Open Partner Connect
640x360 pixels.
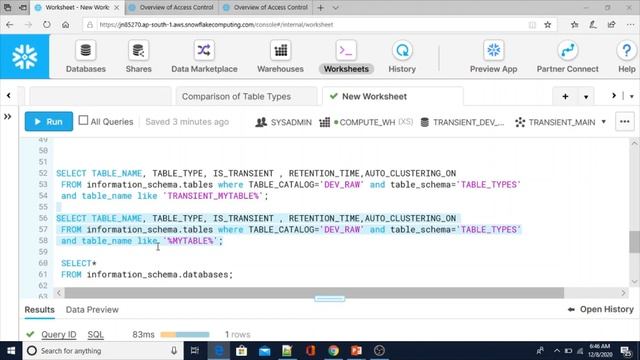coord(567,57)
